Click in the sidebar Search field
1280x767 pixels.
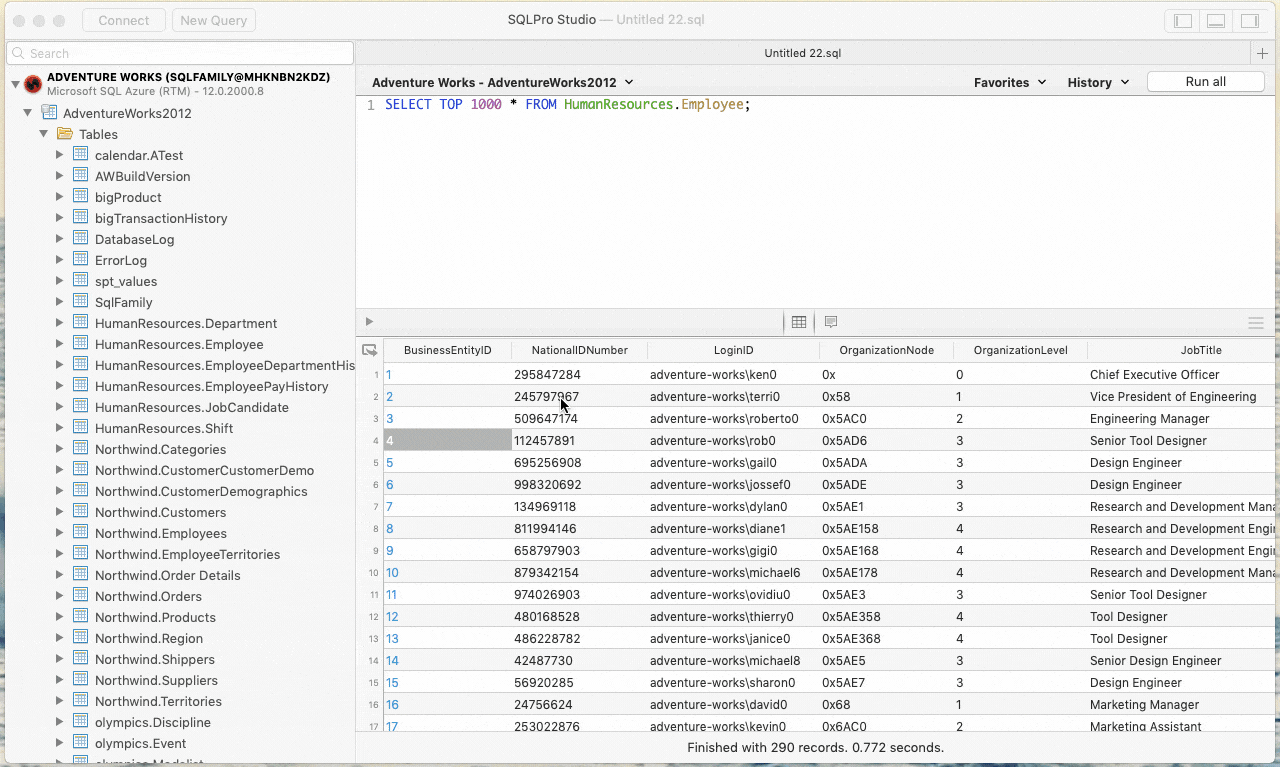click(180, 53)
